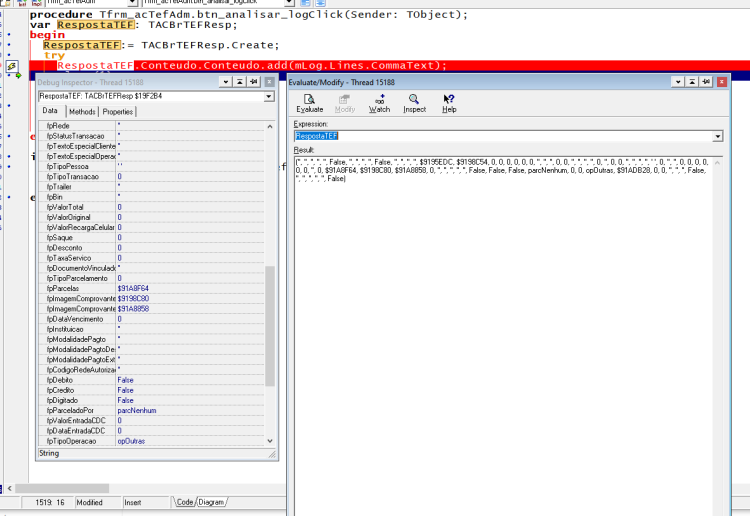Click the fpParcelas value $91A8F64
The height and width of the screenshot is (516, 750).
pos(133,288)
